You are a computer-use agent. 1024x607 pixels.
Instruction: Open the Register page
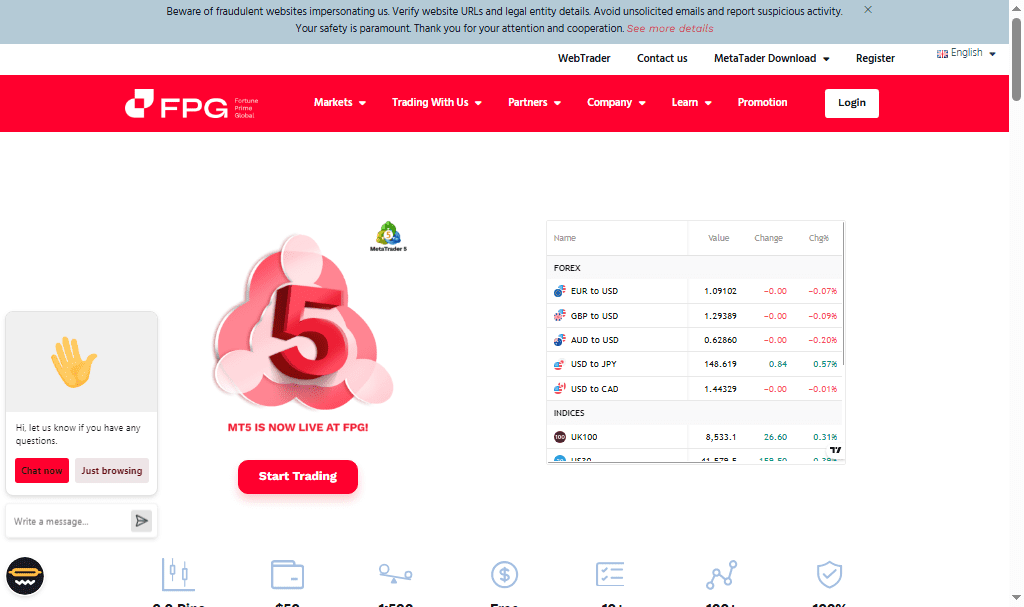pos(875,58)
